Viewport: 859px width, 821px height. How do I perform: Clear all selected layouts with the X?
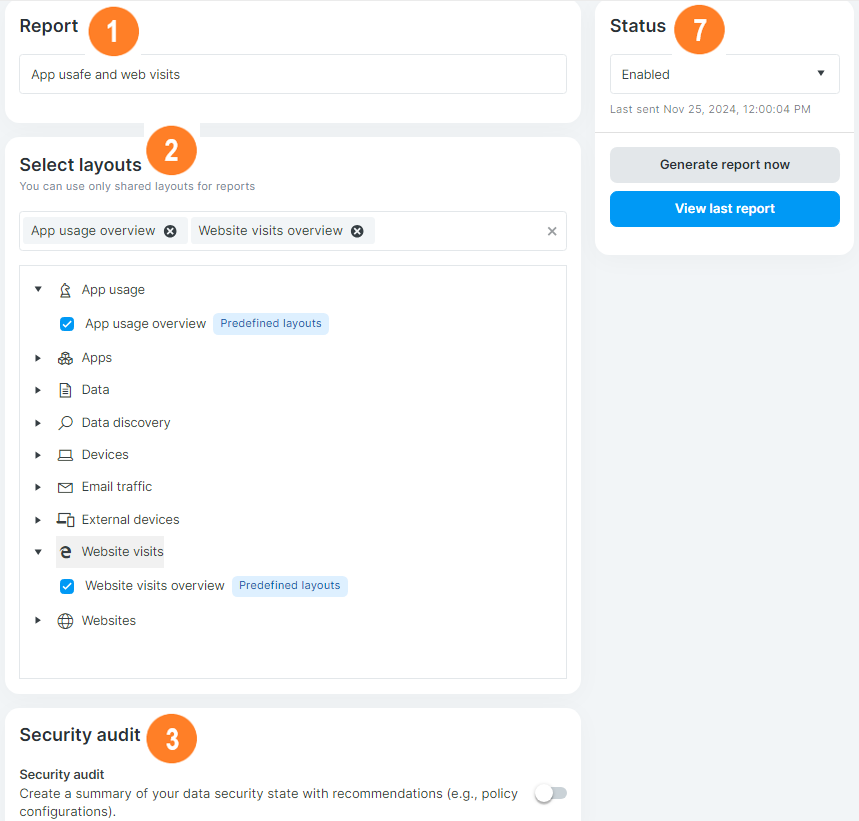[551, 230]
